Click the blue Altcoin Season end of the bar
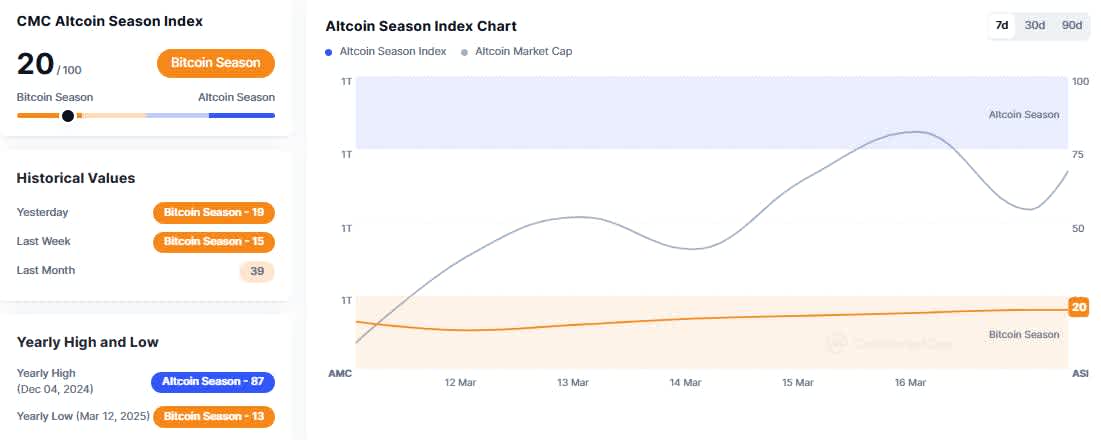This screenshot has height=440, width=1101. pos(241,115)
